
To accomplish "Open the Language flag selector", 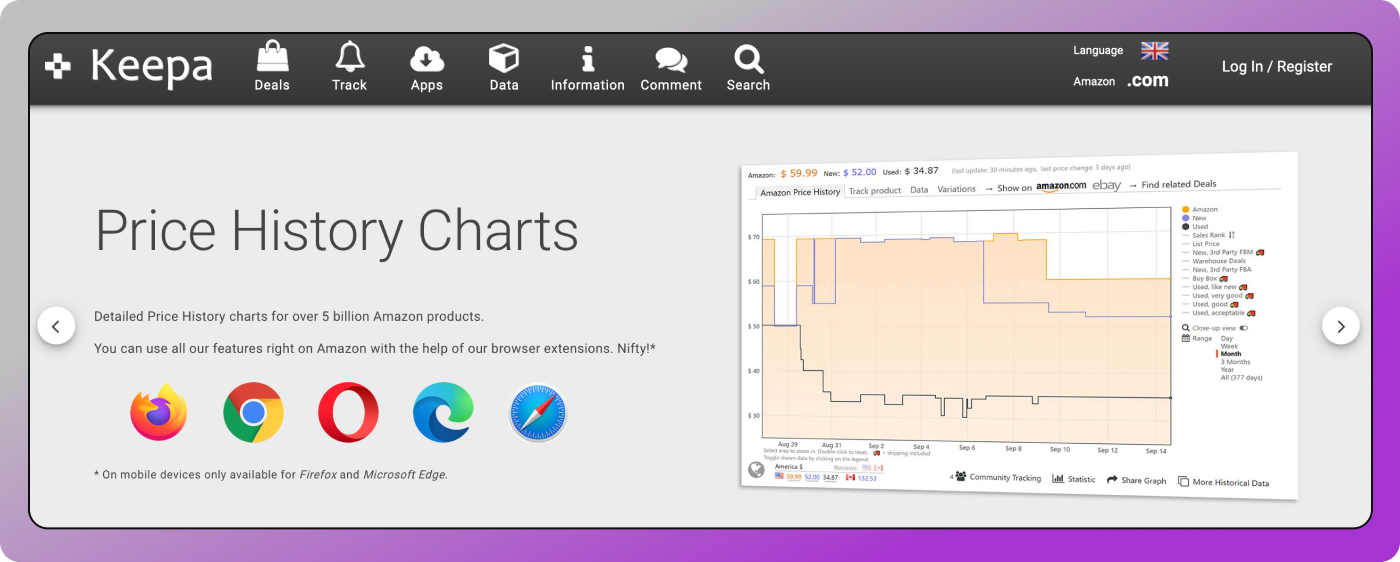I will pyautogui.click(x=1155, y=50).
